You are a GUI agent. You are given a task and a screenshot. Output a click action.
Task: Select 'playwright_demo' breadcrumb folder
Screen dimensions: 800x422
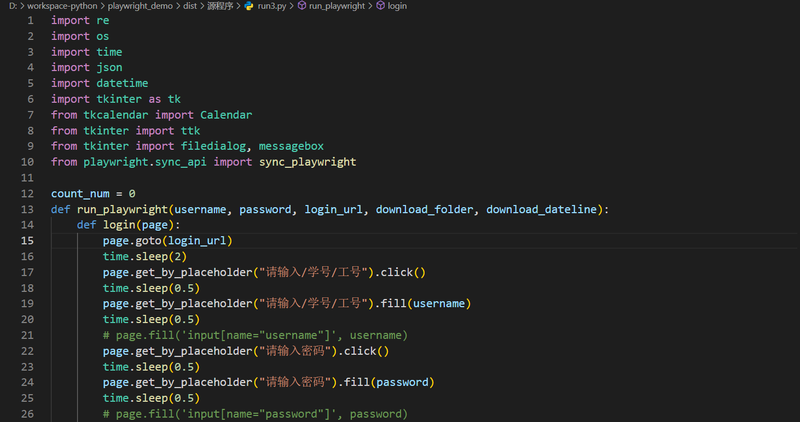[x=140, y=6]
